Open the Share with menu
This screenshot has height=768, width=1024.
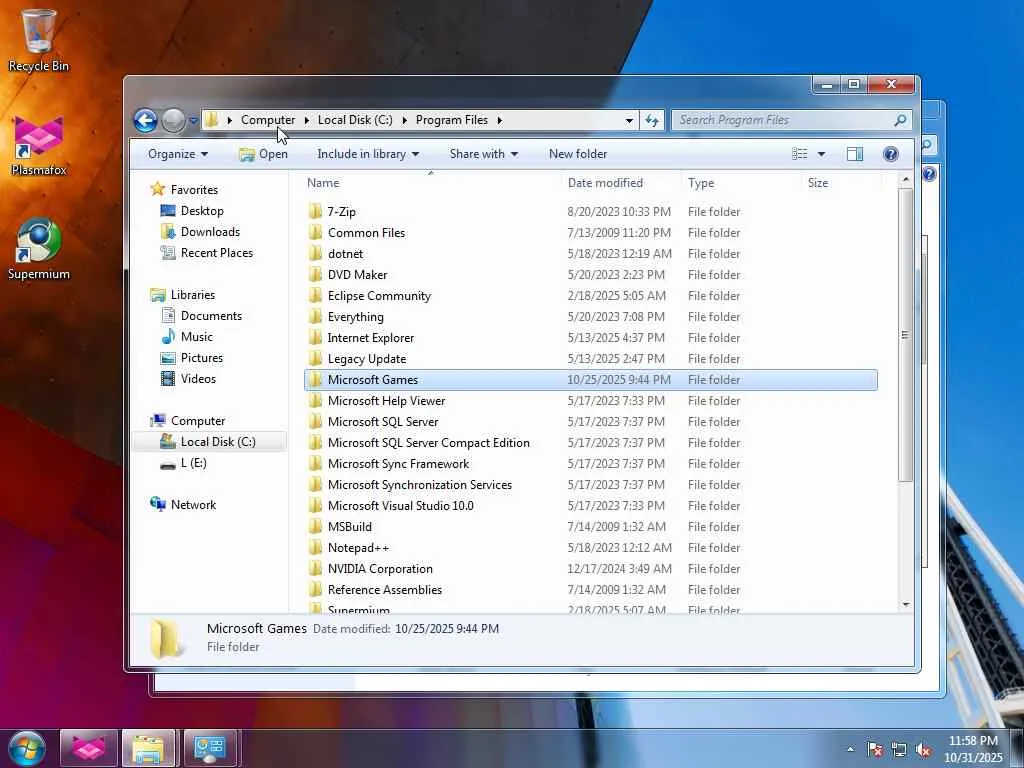[483, 154]
